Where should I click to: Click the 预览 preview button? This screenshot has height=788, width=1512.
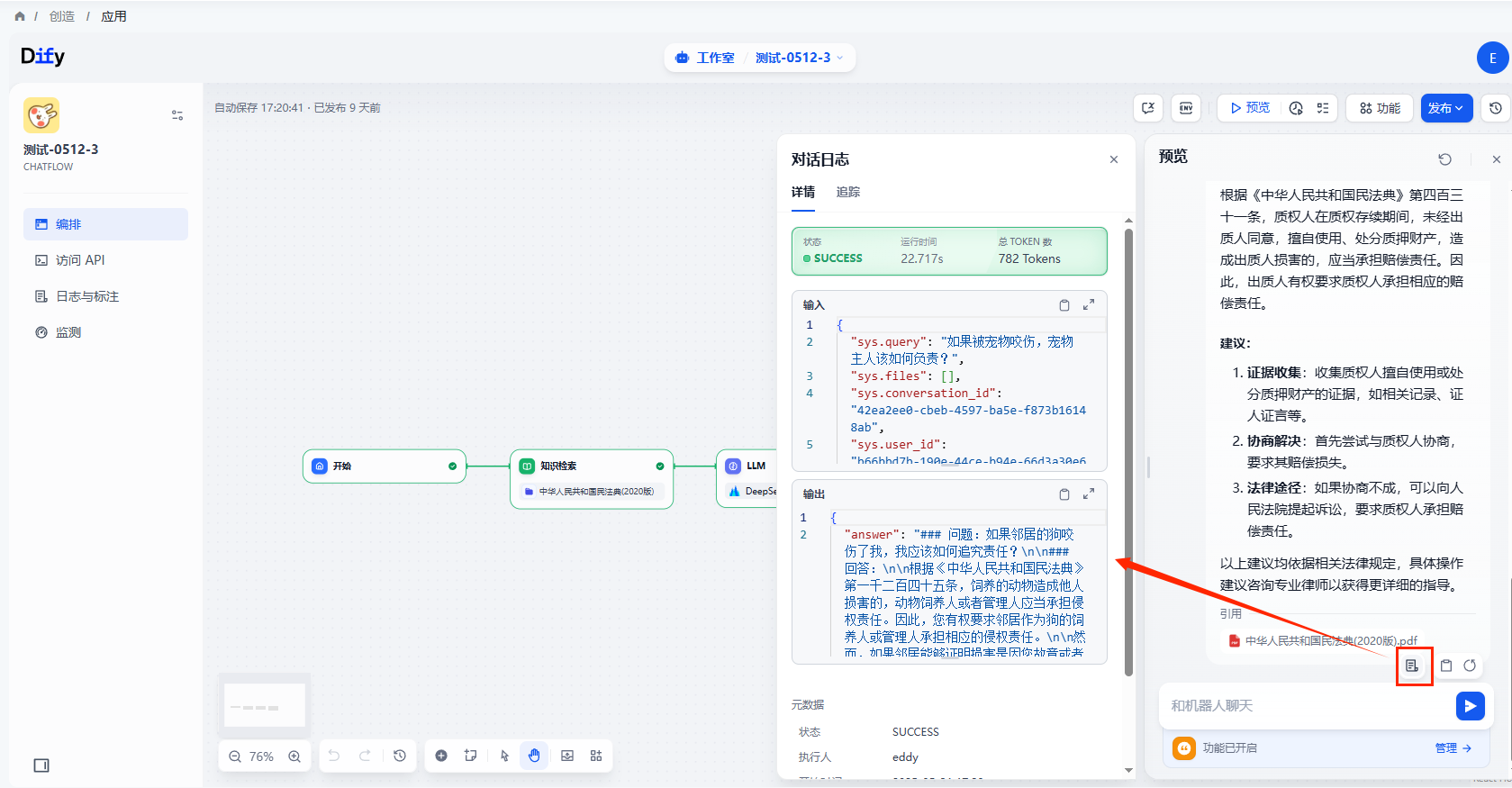1250,108
